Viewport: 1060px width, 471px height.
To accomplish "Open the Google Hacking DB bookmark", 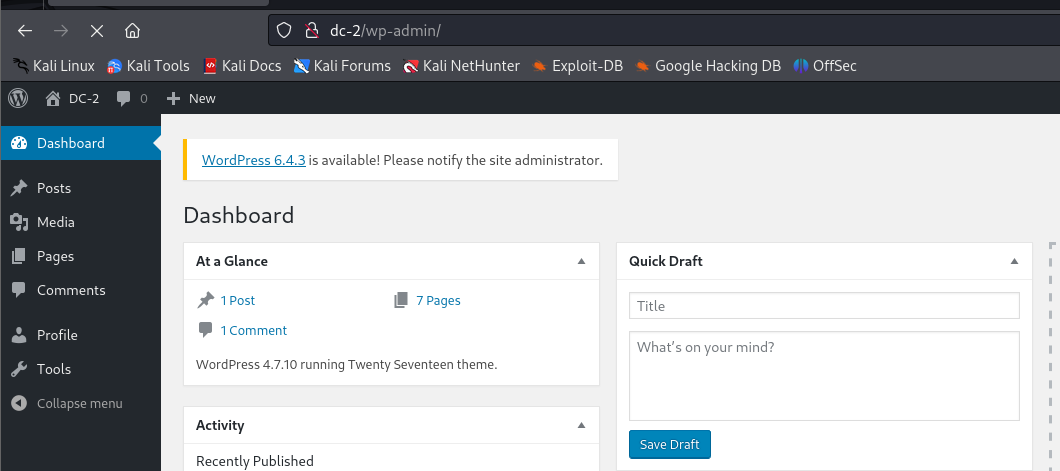I will (708, 66).
